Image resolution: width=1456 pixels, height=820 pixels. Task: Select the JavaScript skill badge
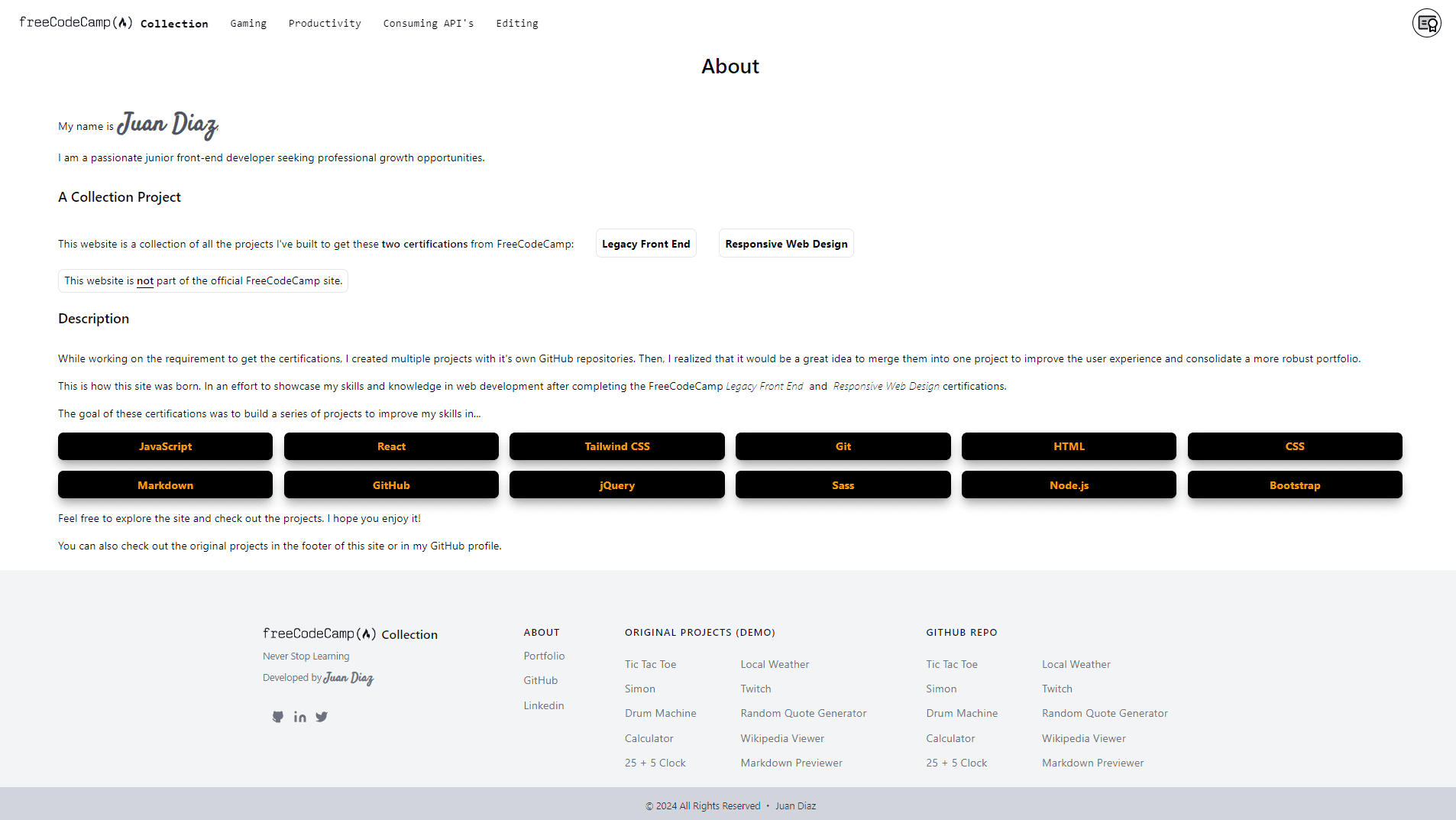165,446
